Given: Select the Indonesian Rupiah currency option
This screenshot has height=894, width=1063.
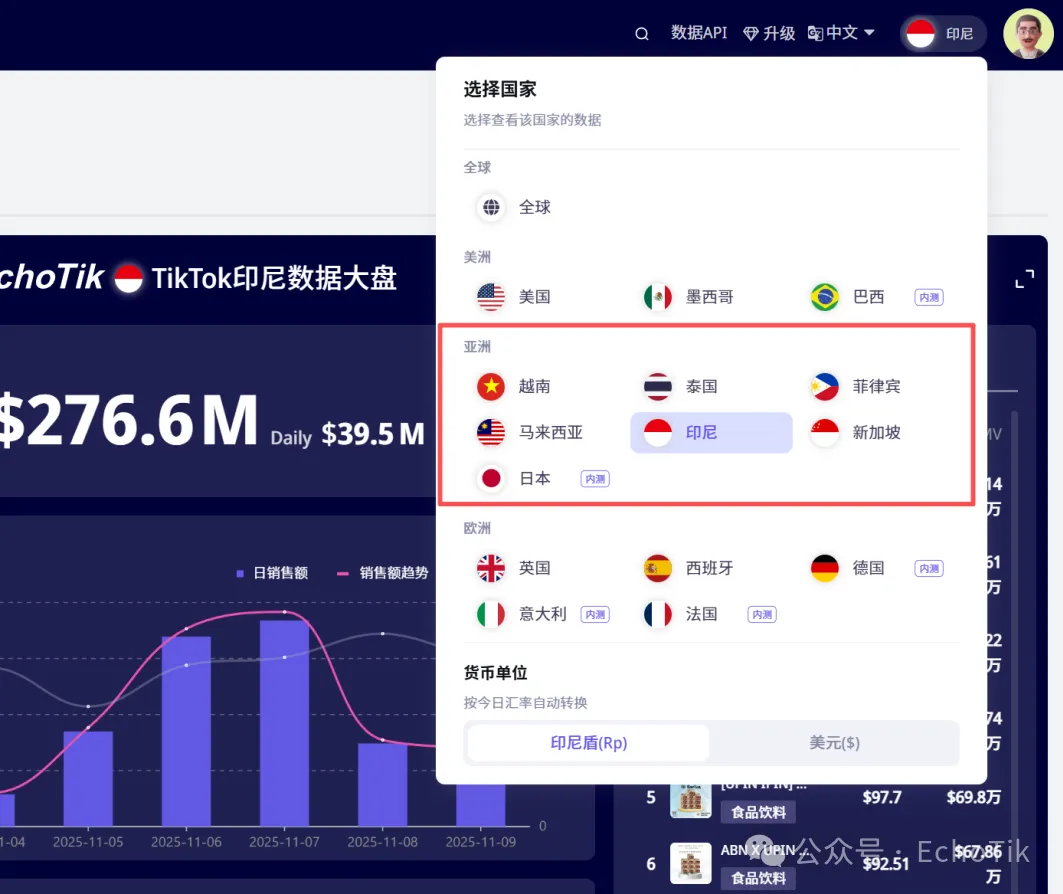Looking at the screenshot, I should (588, 743).
